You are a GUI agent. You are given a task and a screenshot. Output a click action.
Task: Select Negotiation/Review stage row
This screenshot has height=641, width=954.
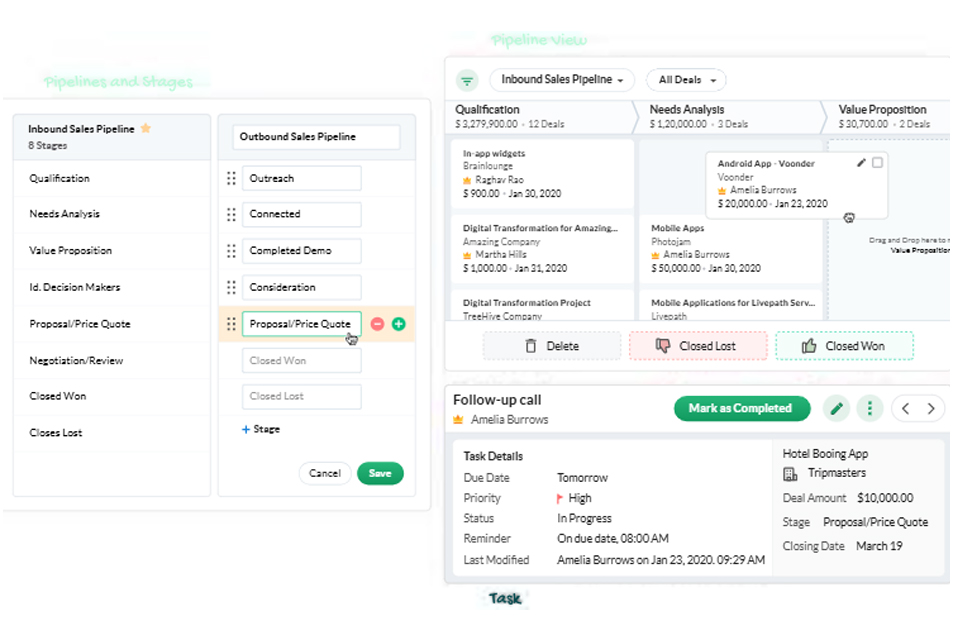112,361
